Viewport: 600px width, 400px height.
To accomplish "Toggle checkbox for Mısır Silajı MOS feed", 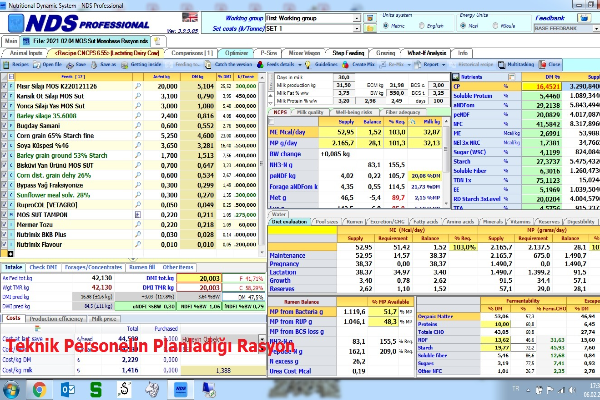I will [5, 85].
